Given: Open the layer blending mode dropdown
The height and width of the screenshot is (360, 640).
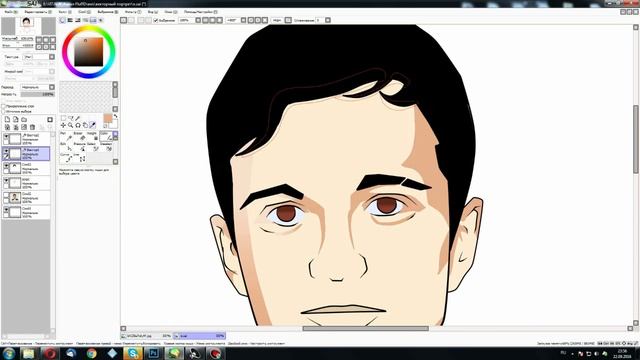Looking at the screenshot, I should 52,87.
